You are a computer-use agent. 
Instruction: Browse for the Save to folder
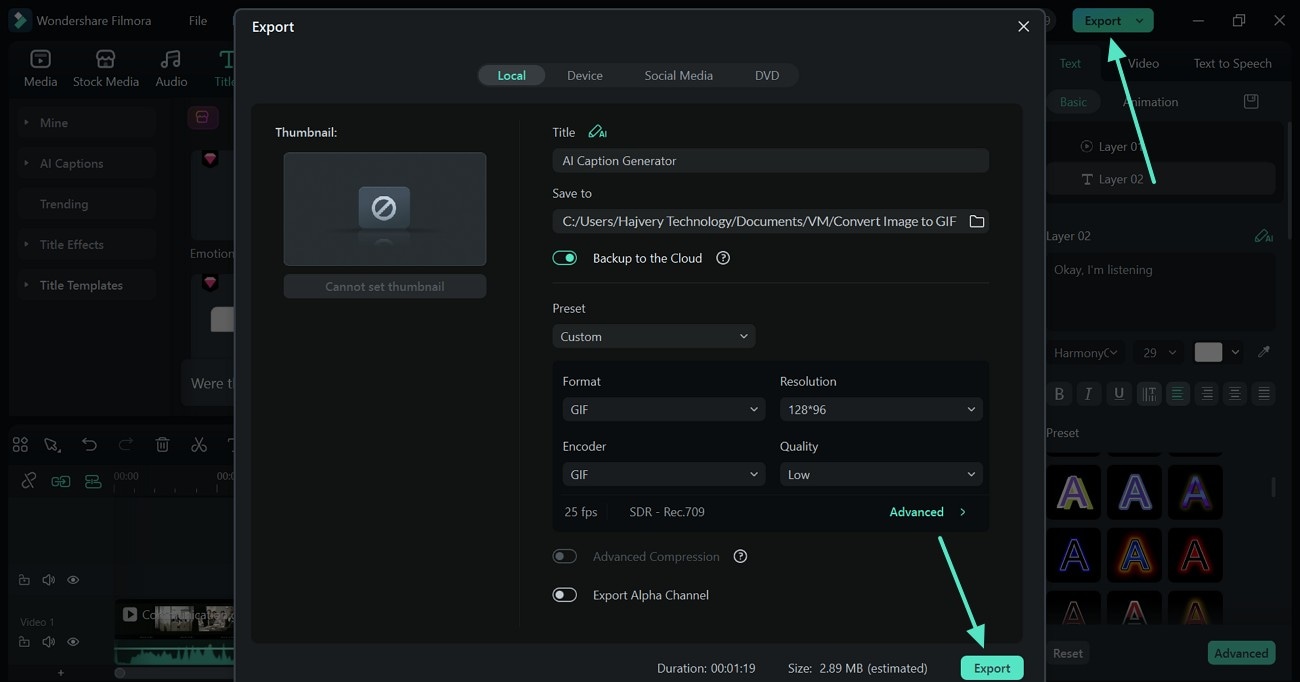(x=977, y=221)
